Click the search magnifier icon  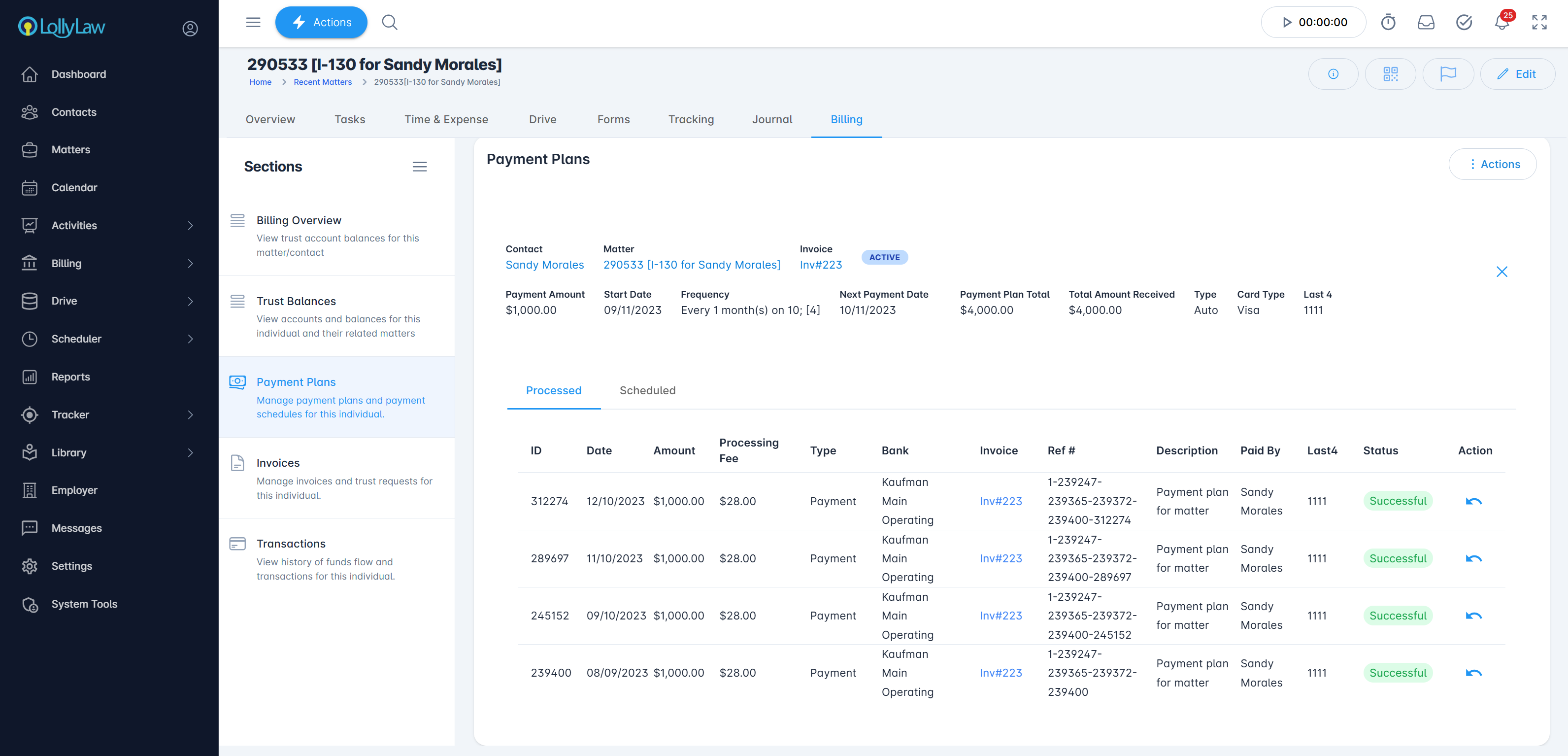(x=390, y=23)
